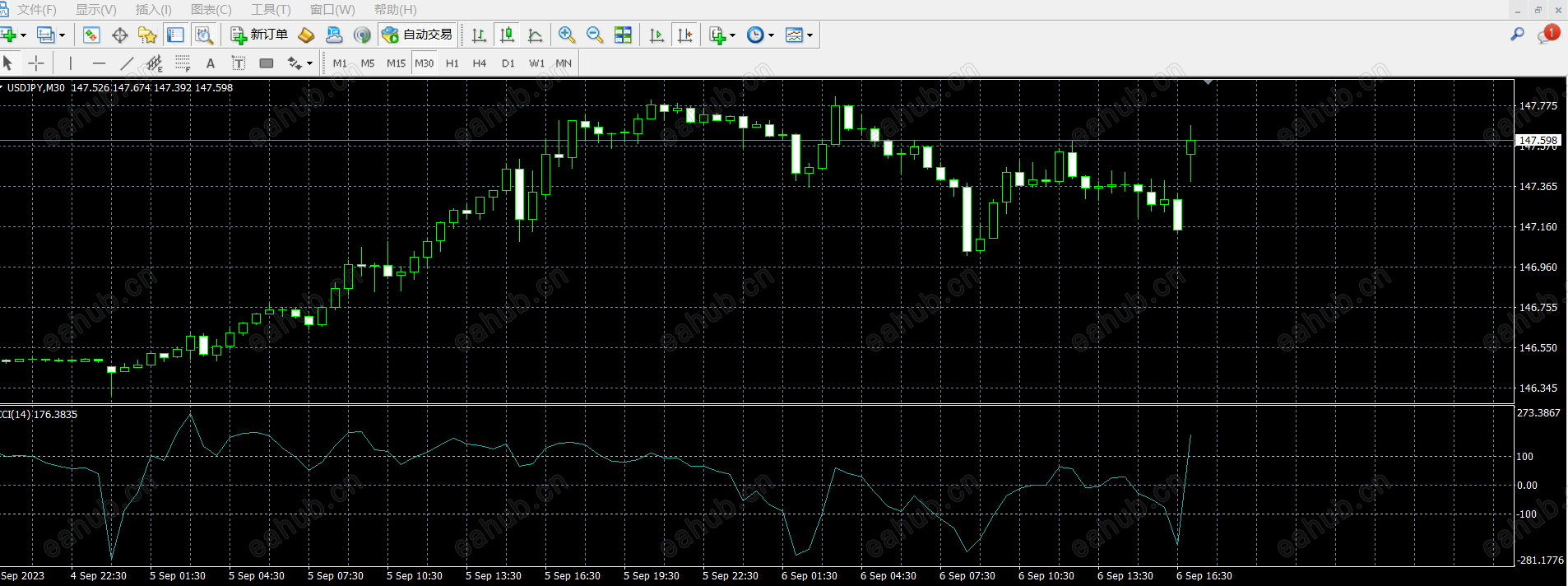
Task: Click the profiles icon
Action: [x=46, y=35]
